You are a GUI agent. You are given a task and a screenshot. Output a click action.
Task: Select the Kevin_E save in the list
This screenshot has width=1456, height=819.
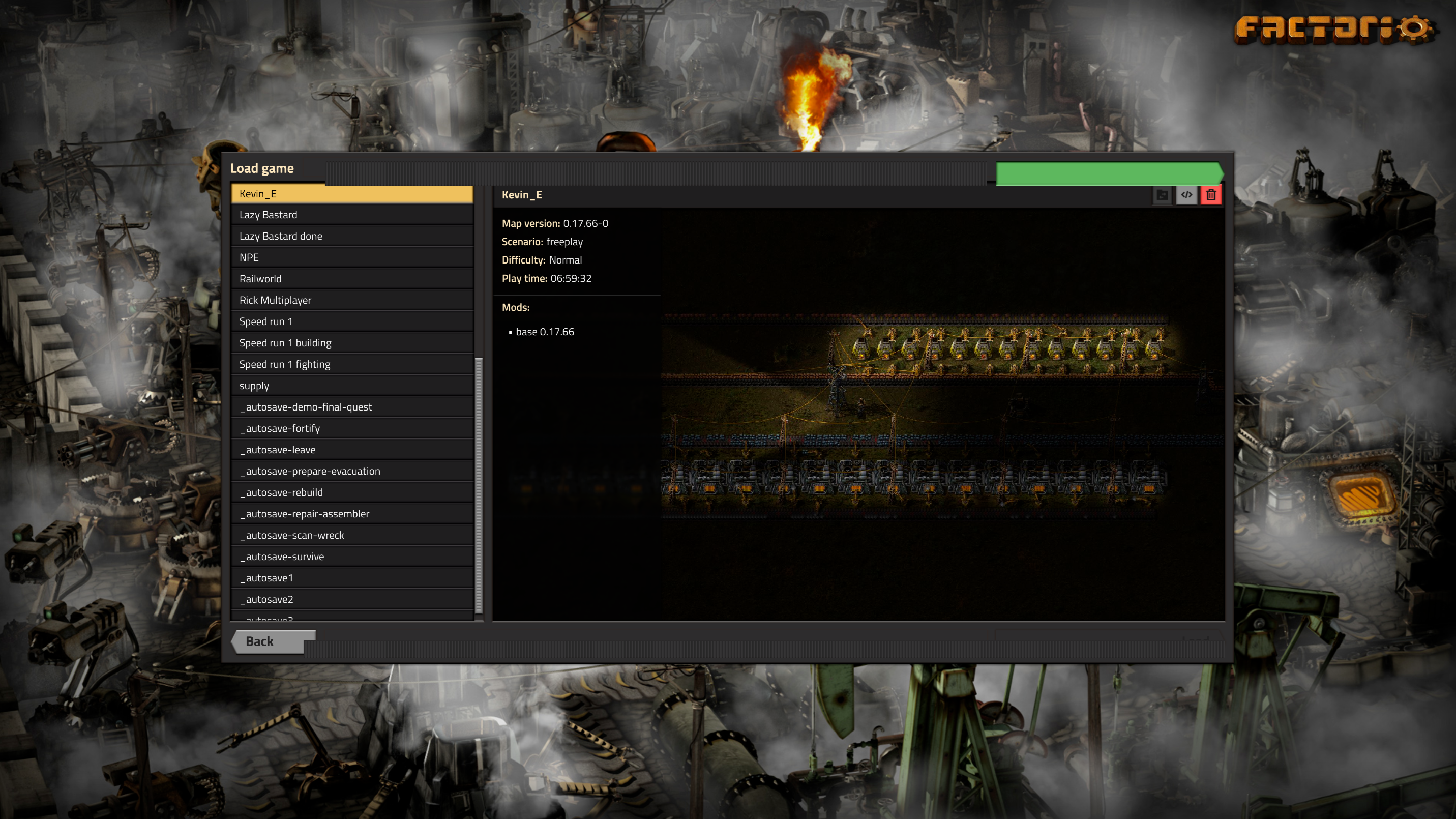(x=352, y=194)
